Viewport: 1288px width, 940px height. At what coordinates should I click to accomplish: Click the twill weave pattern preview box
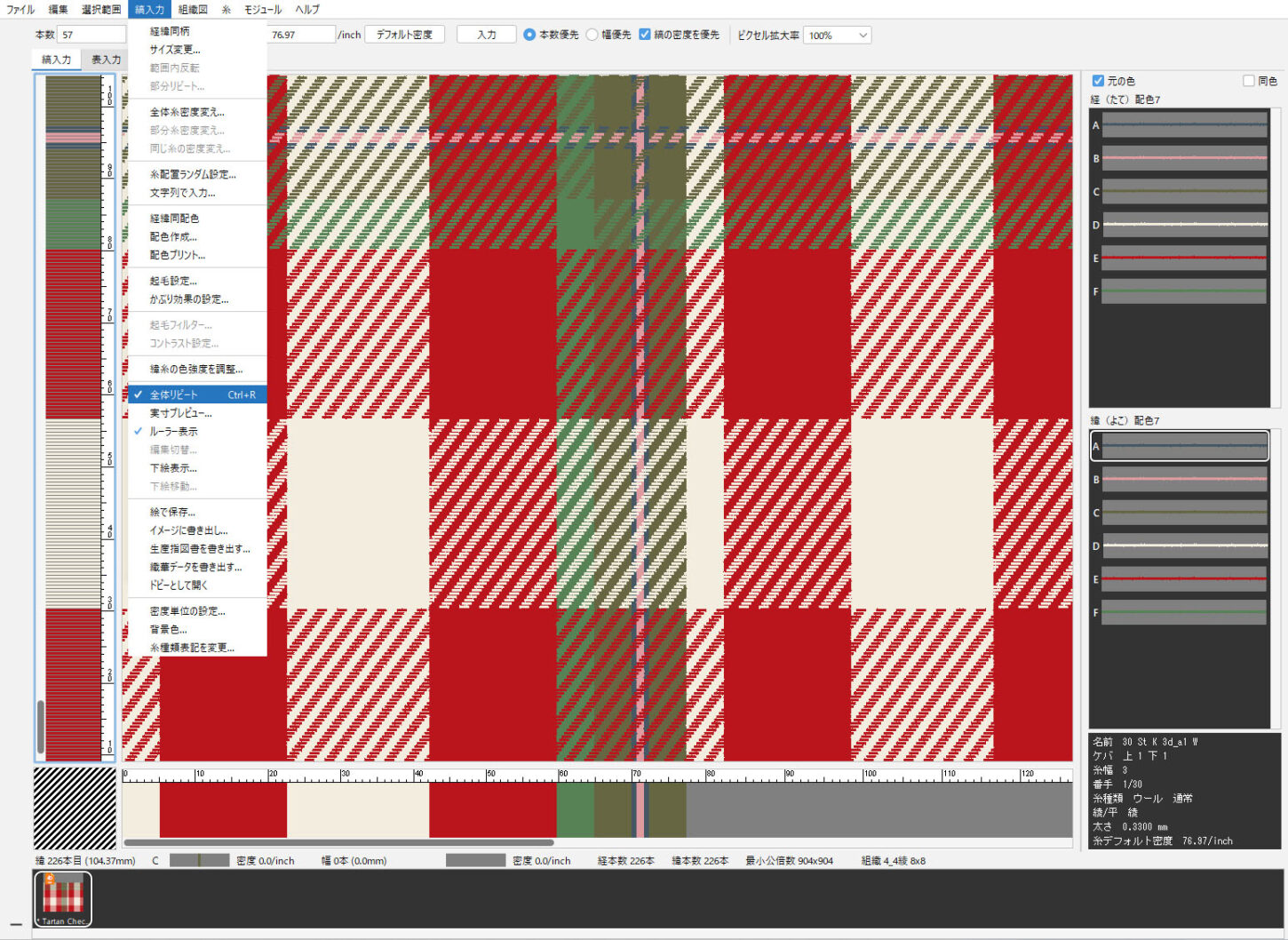click(75, 809)
